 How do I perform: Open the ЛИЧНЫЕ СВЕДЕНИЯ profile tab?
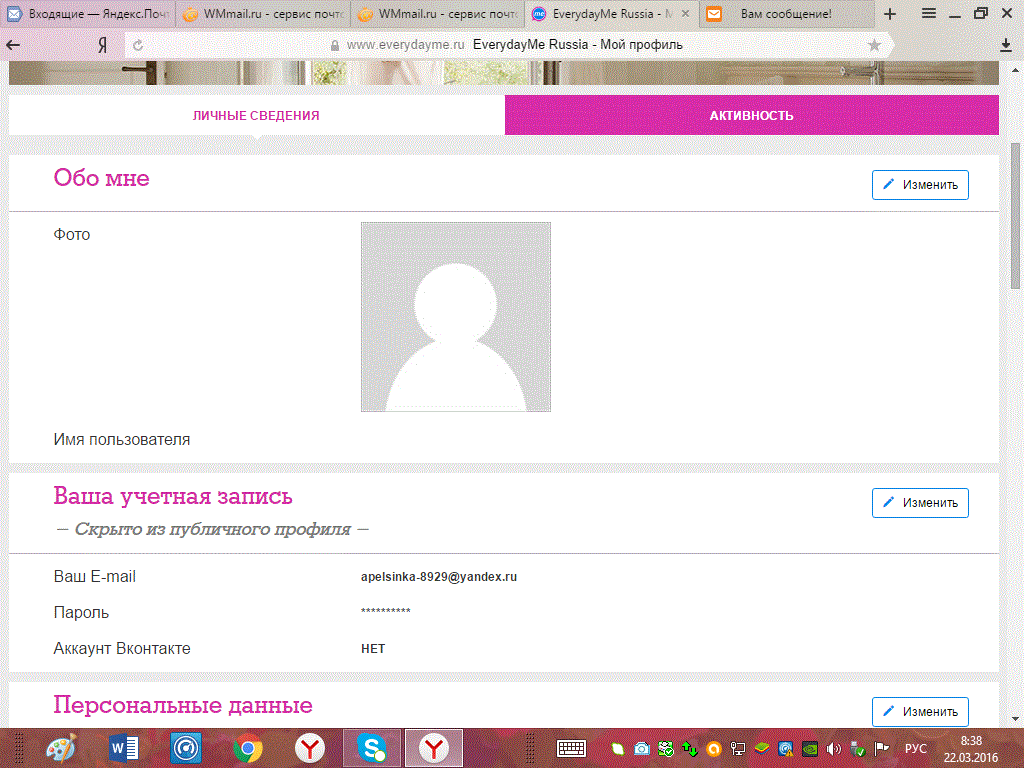point(256,116)
